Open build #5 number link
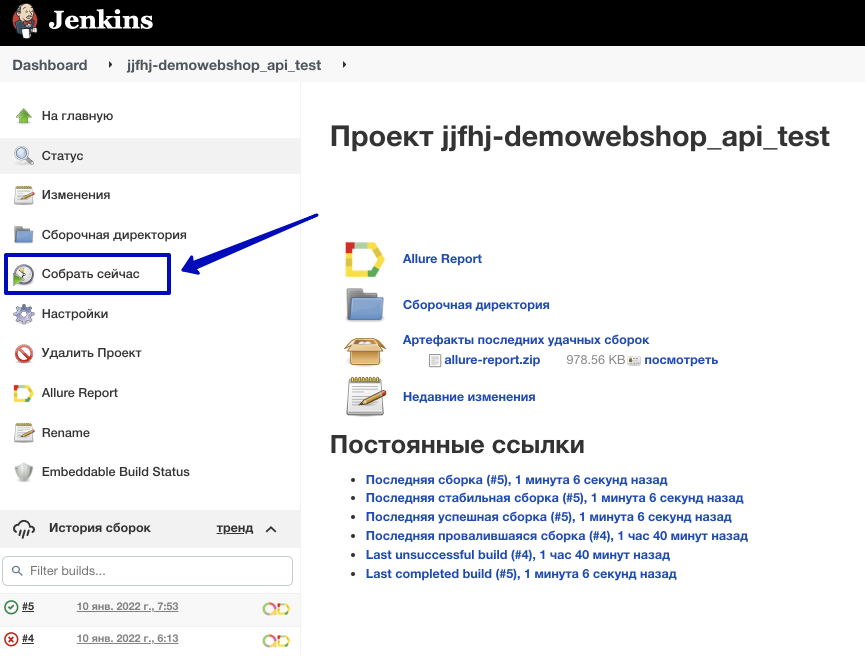 [28, 606]
